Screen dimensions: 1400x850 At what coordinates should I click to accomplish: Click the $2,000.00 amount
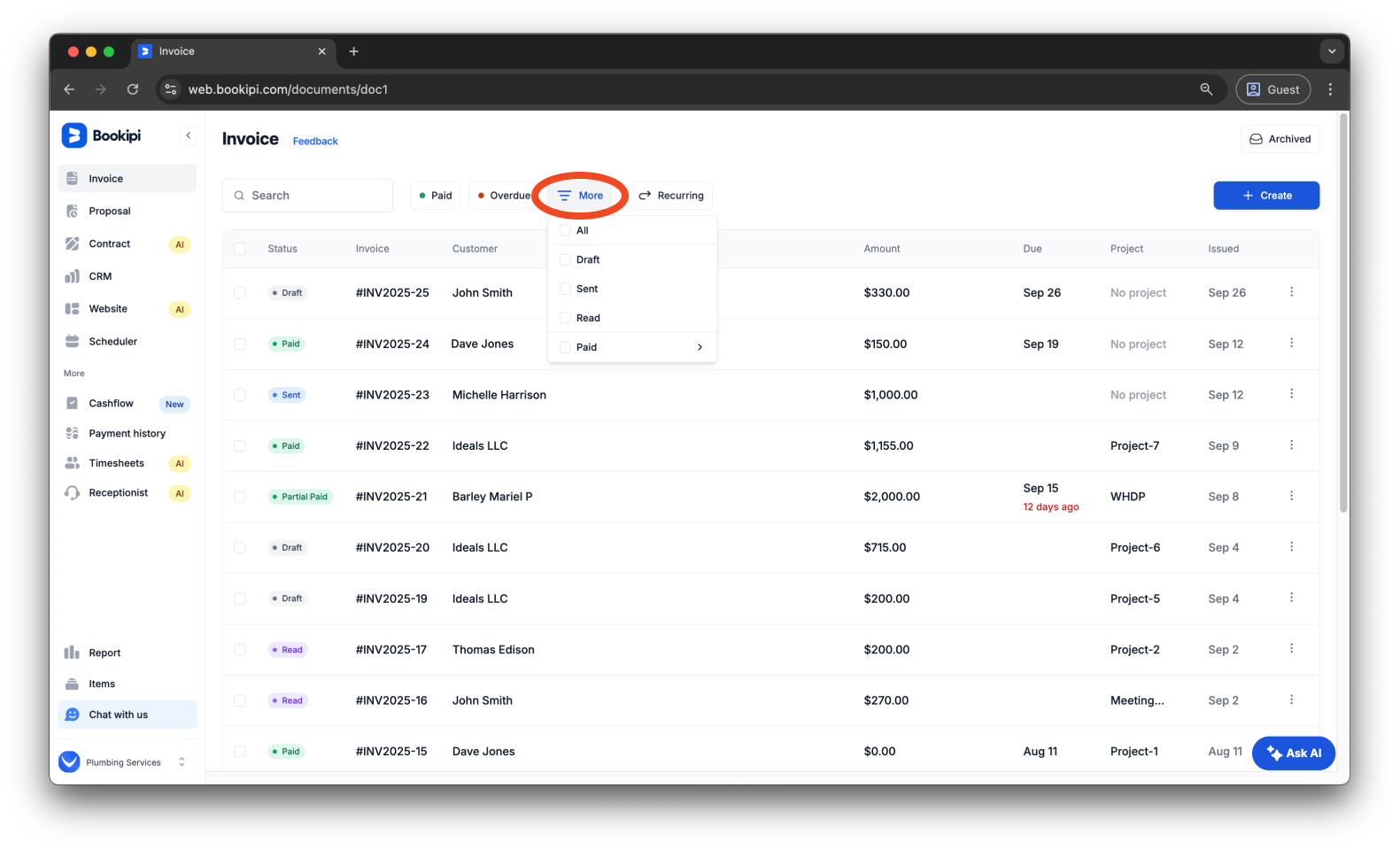(x=892, y=497)
